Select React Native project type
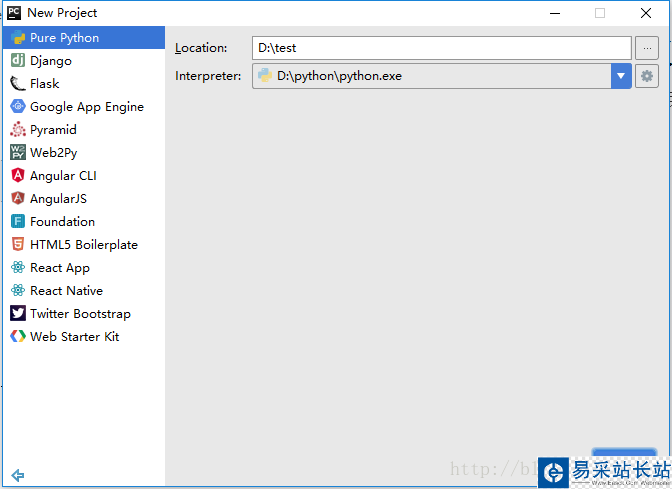The width and height of the screenshot is (672, 489). [66, 291]
